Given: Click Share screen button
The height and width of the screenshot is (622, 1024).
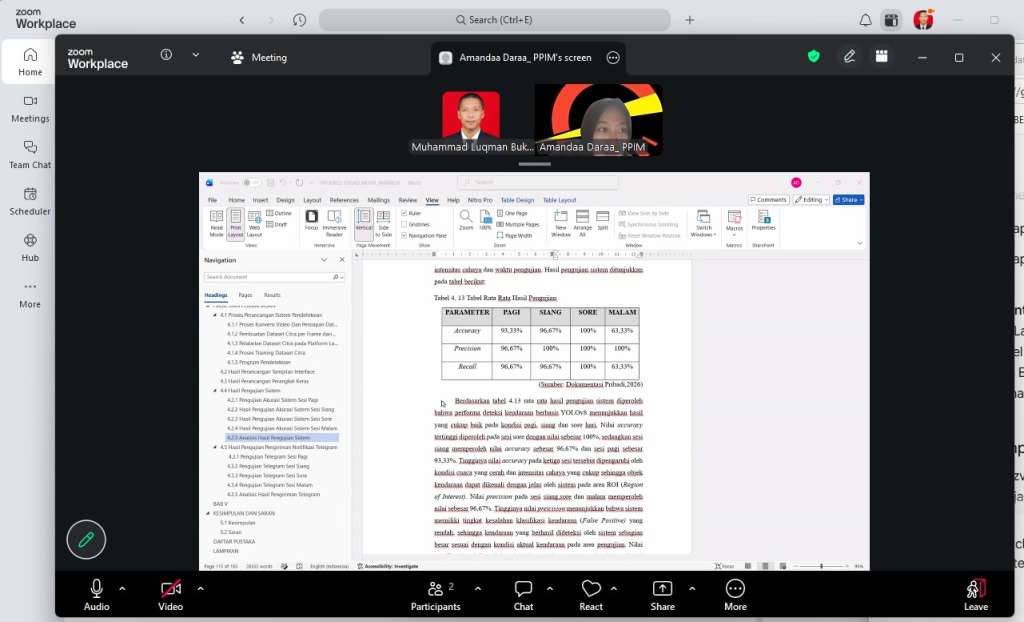Looking at the screenshot, I should pyautogui.click(x=662, y=595).
